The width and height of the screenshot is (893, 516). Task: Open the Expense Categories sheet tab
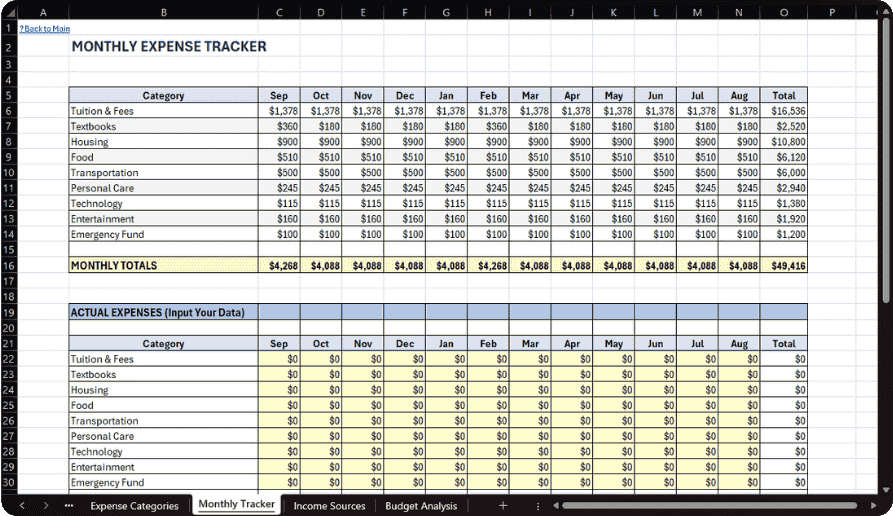134,506
